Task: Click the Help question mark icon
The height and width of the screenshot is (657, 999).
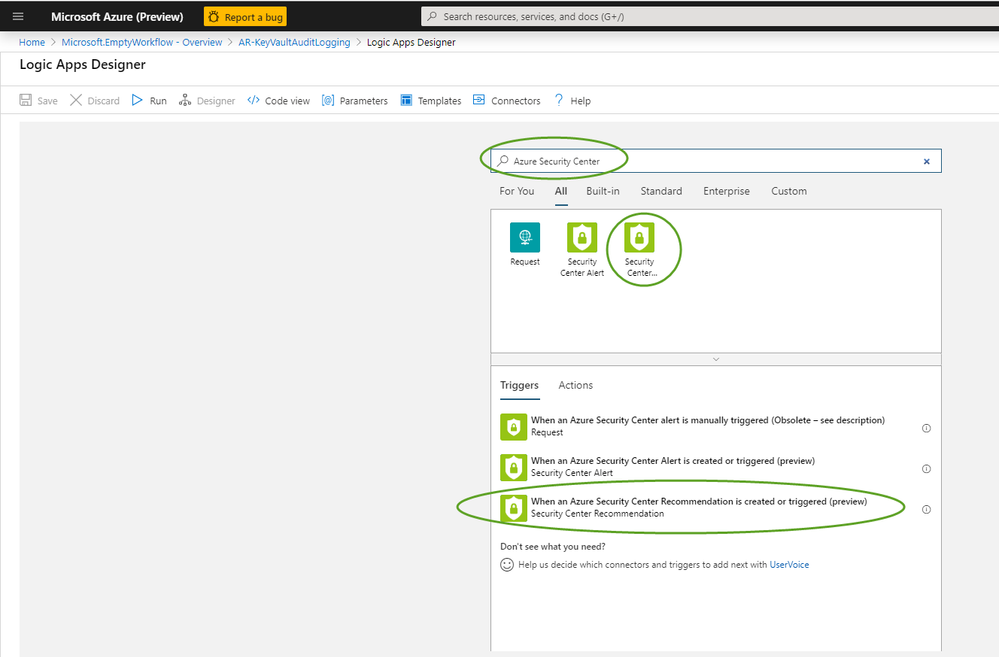Action: [559, 100]
